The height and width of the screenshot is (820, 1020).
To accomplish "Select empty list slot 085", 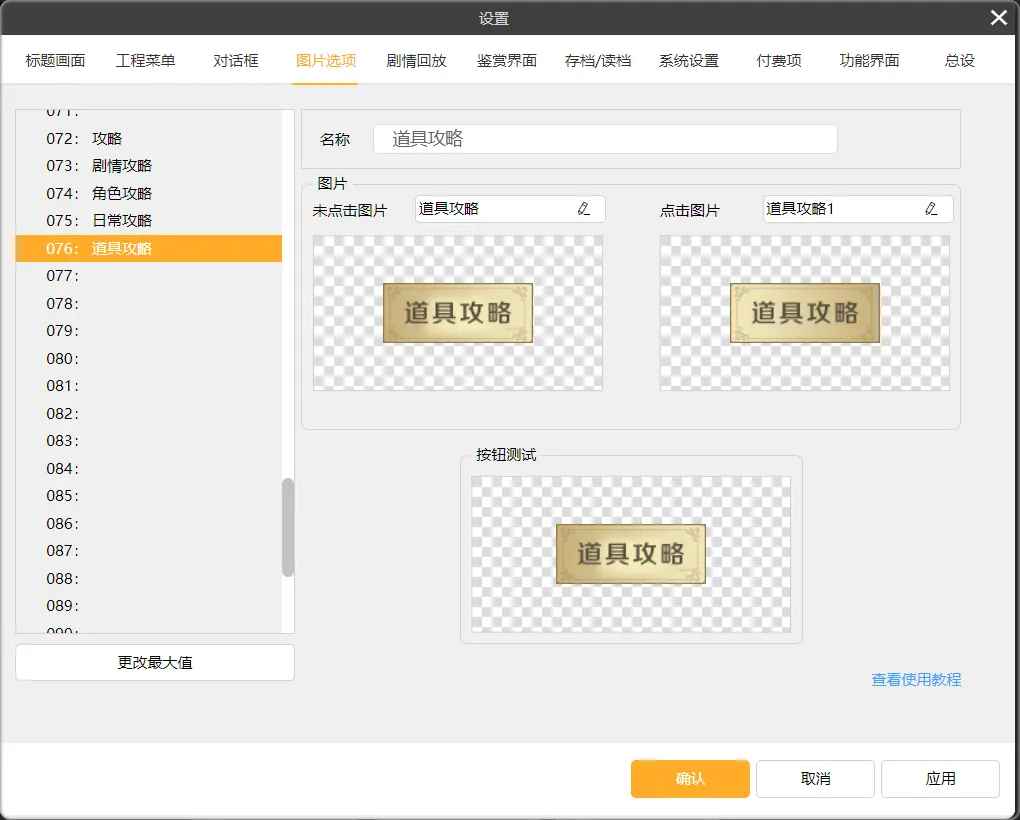I will click(149, 496).
